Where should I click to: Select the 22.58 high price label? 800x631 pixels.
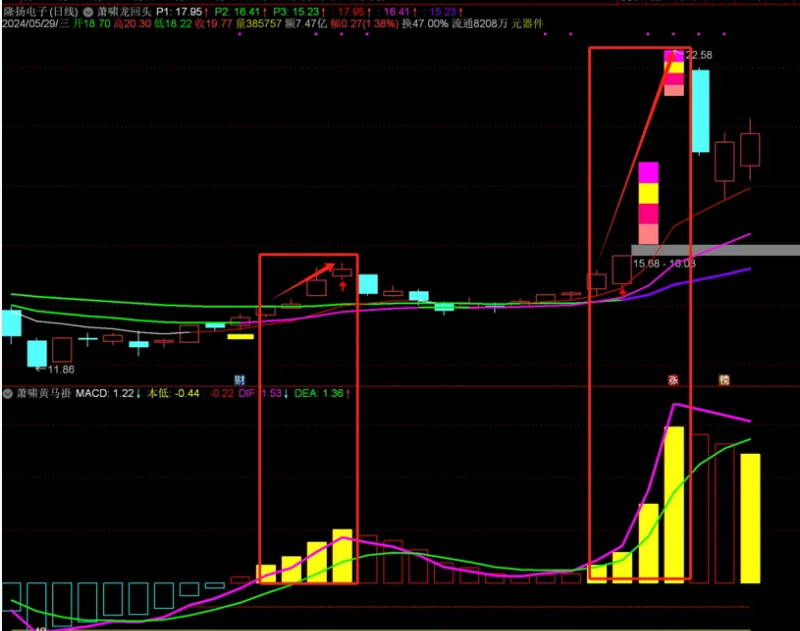point(694,55)
